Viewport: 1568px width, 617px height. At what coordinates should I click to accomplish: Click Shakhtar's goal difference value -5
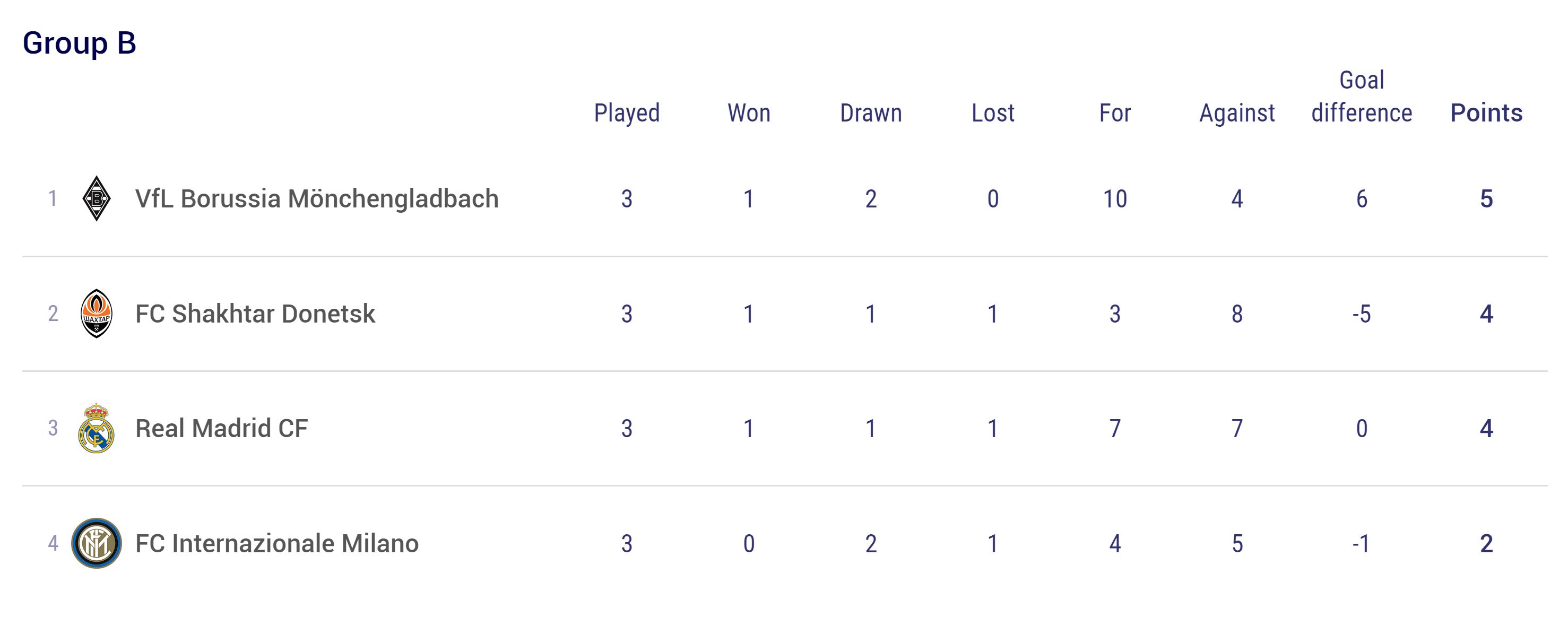point(1362,314)
